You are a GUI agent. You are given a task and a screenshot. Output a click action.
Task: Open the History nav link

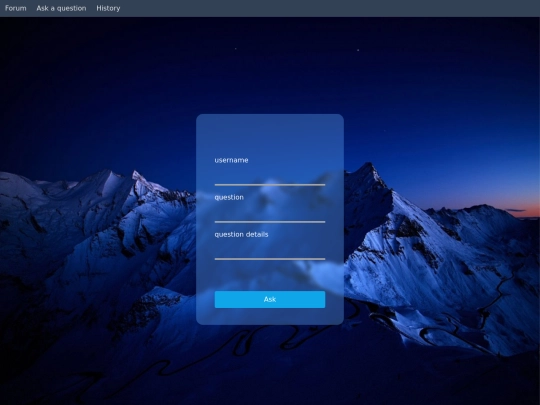(108, 8)
